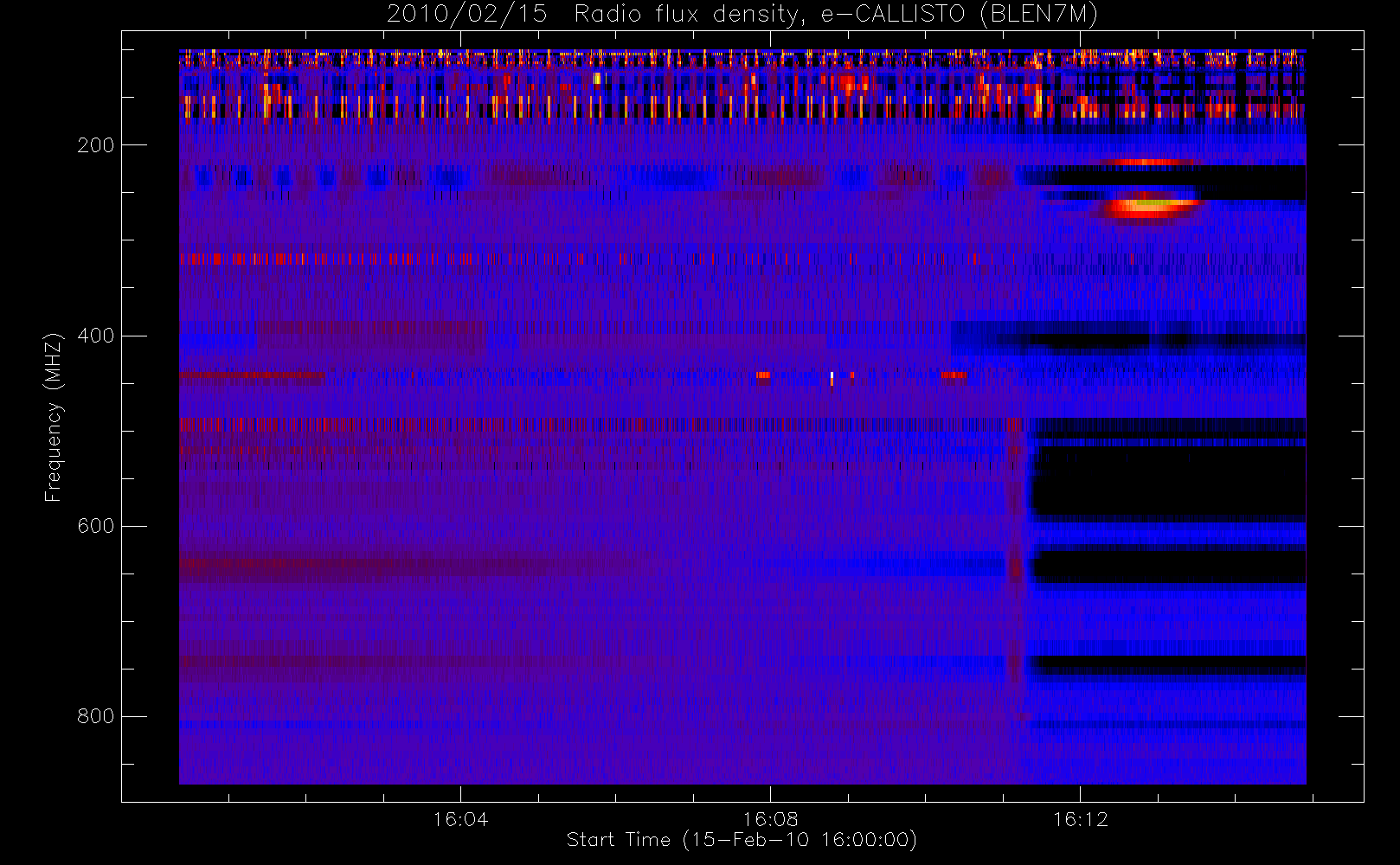Click the Start Time axis label
This screenshot has width=1400, height=865.
pyautogui.click(x=742, y=840)
